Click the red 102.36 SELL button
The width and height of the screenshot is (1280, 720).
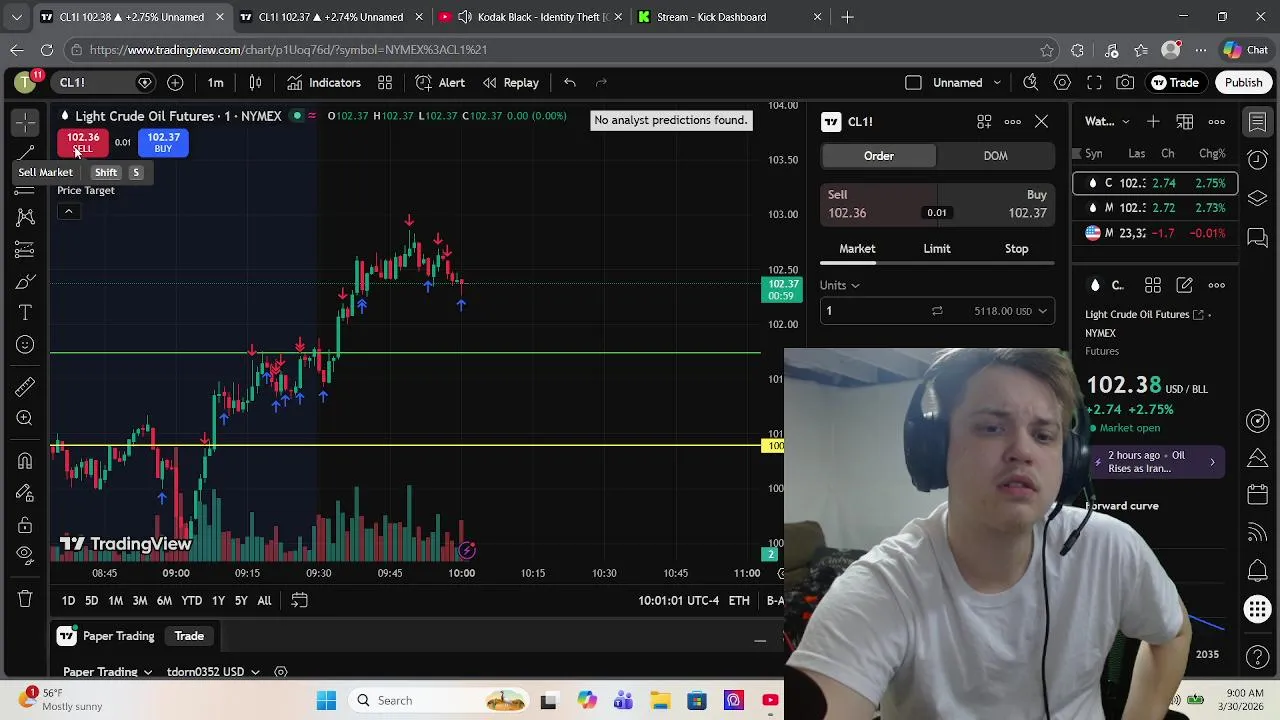click(83, 143)
